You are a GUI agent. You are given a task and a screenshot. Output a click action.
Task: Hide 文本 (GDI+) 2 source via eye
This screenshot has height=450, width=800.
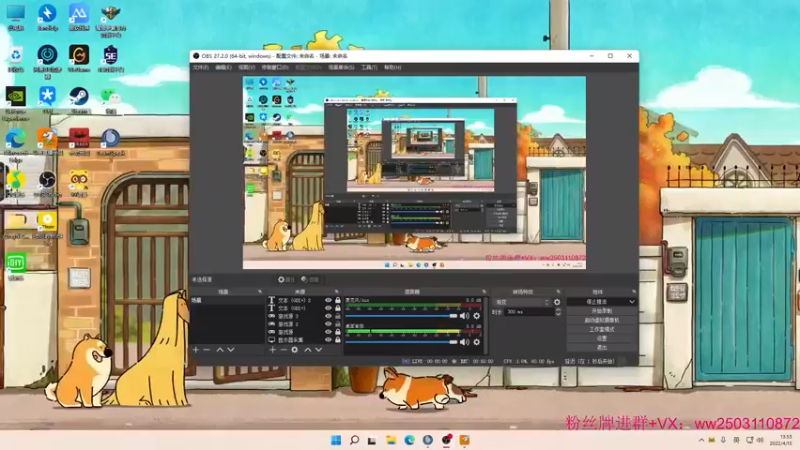click(328, 301)
